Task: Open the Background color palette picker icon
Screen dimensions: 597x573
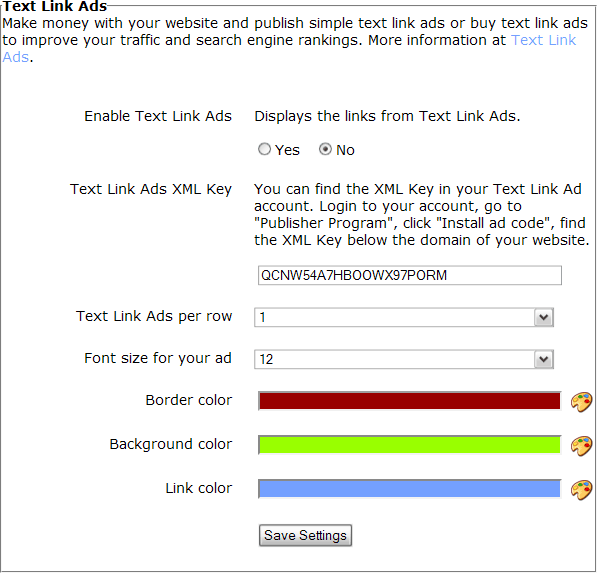Action: [x=581, y=446]
